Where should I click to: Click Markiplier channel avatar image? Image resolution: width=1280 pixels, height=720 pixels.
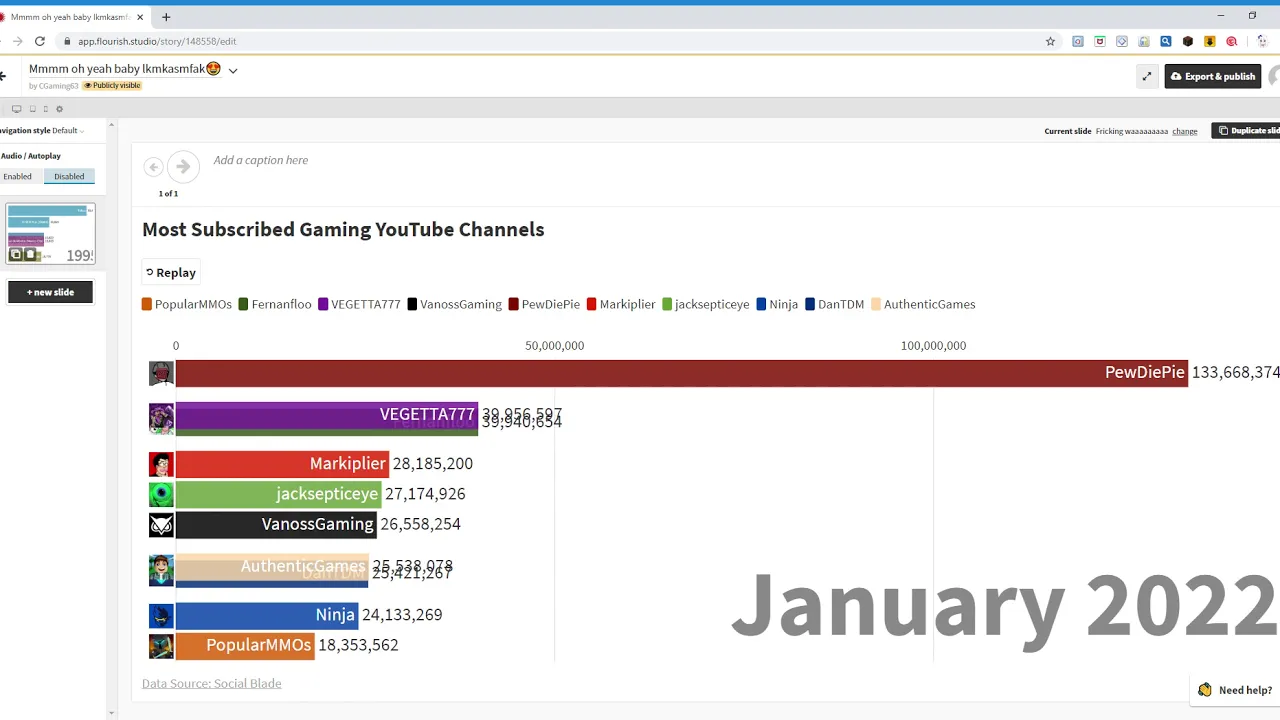(x=161, y=464)
